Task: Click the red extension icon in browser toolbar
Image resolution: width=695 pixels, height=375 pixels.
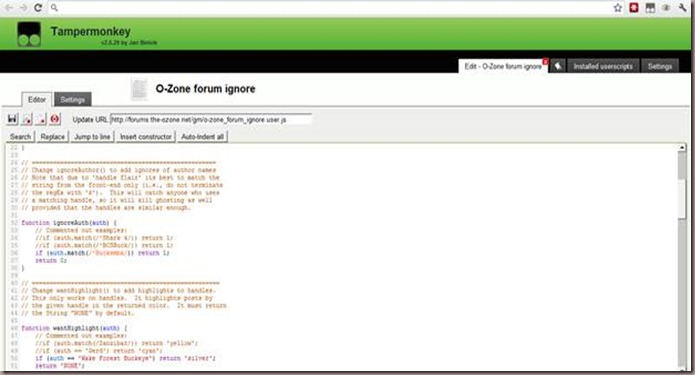Action: (634, 8)
